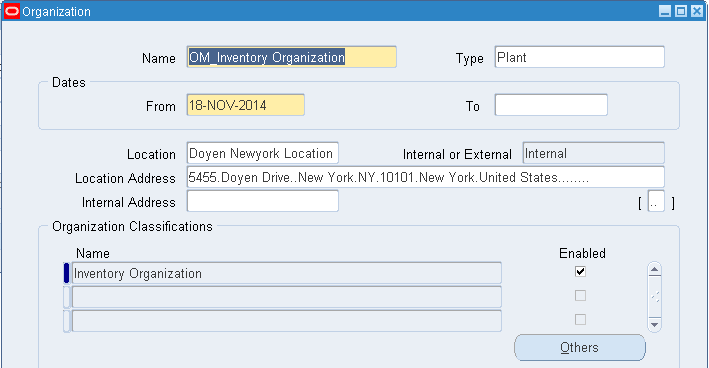
Task: Select the second classification name row
Action: [287, 297]
